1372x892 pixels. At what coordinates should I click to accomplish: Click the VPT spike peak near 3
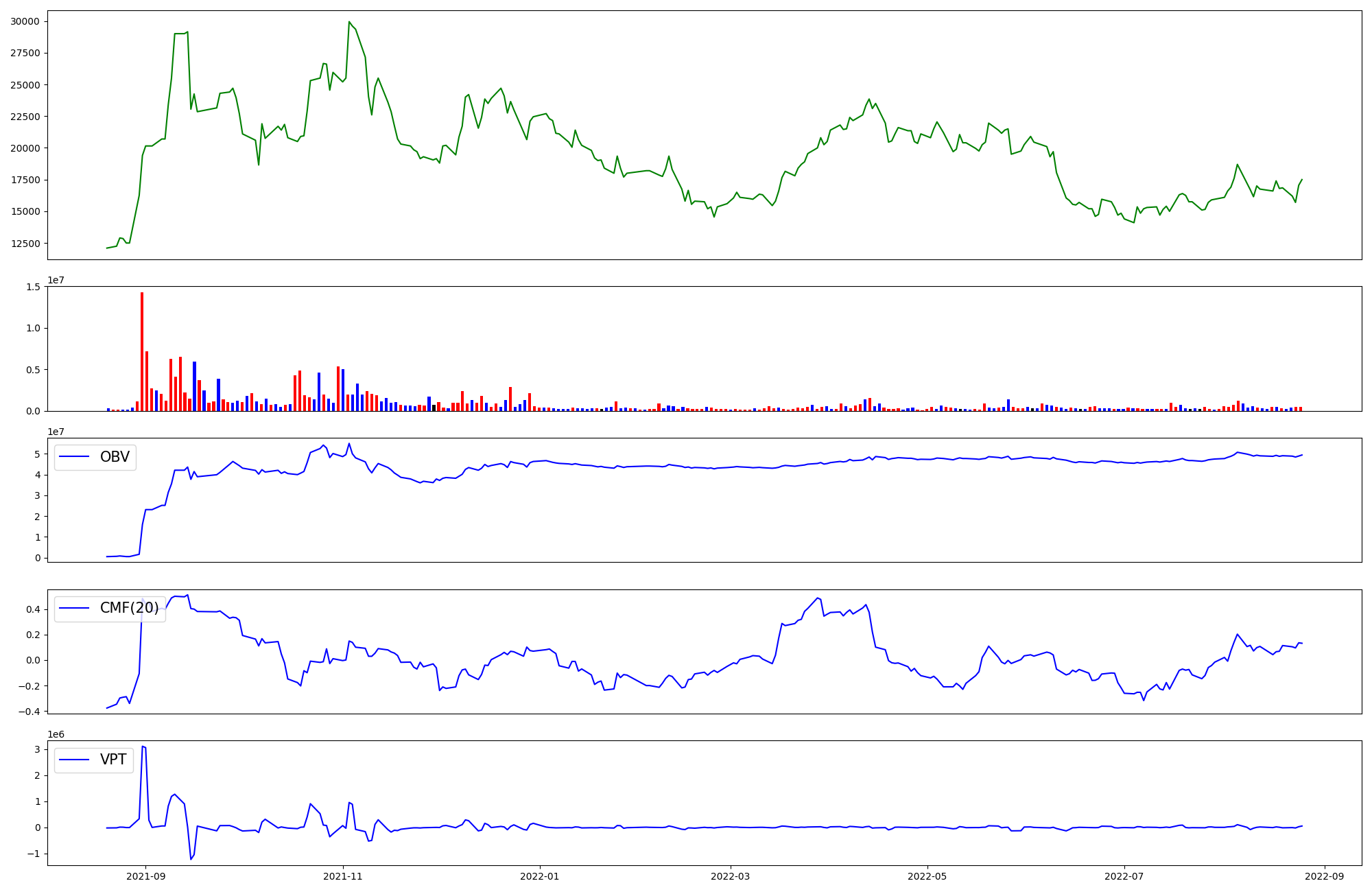tap(143, 747)
